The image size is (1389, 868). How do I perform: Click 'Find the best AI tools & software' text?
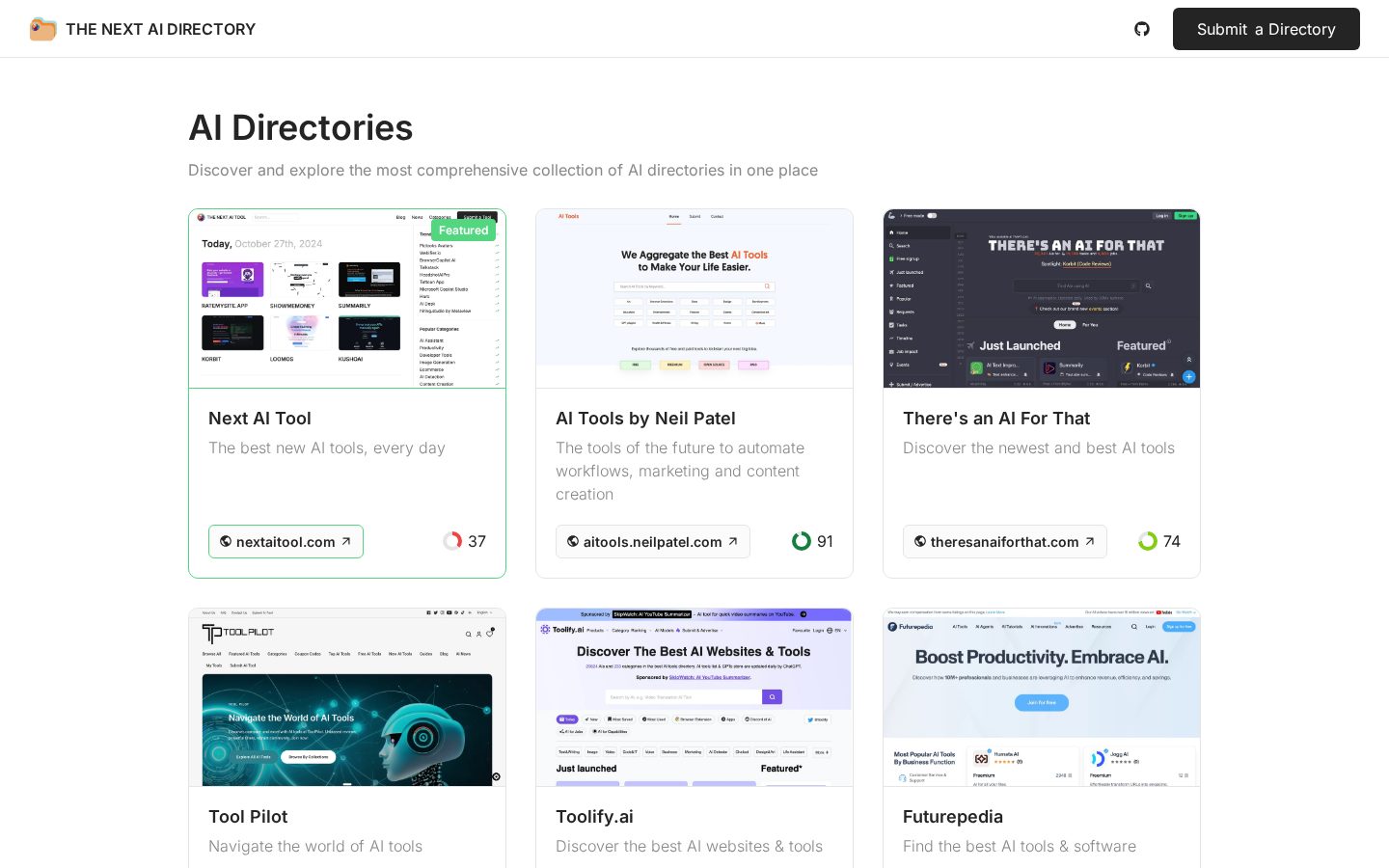(x=1020, y=846)
